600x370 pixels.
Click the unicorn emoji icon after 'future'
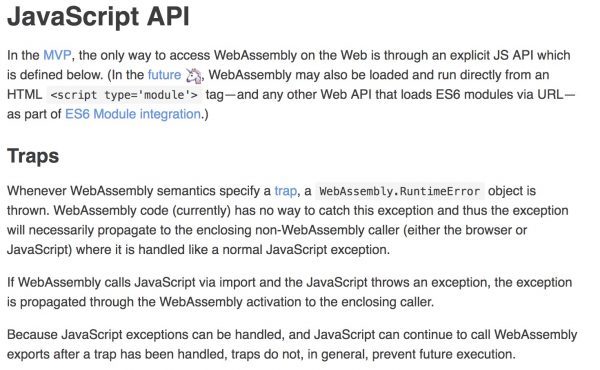pyautogui.click(x=194, y=75)
